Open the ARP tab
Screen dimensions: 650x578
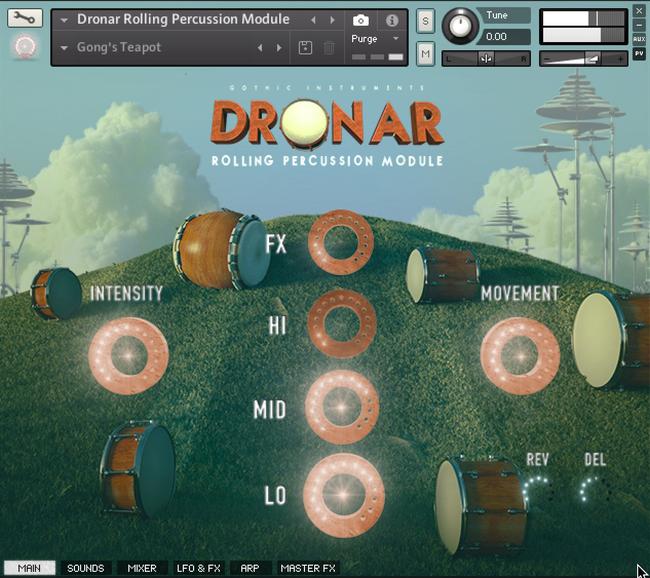point(250,568)
